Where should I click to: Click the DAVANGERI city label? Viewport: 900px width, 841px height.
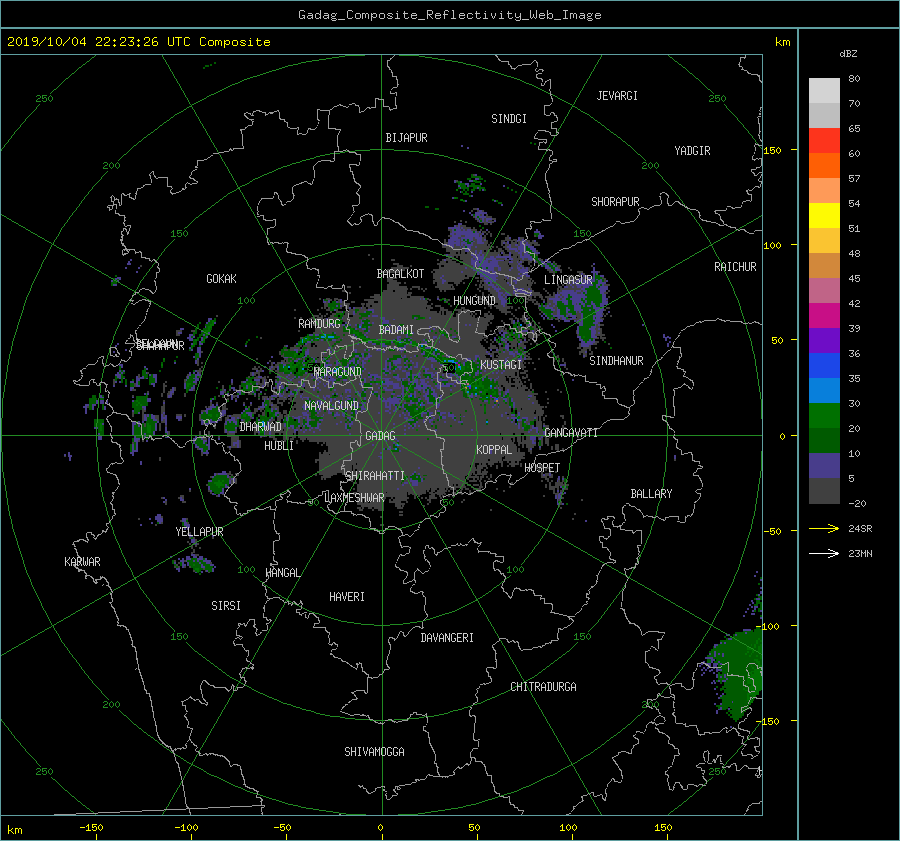447,638
